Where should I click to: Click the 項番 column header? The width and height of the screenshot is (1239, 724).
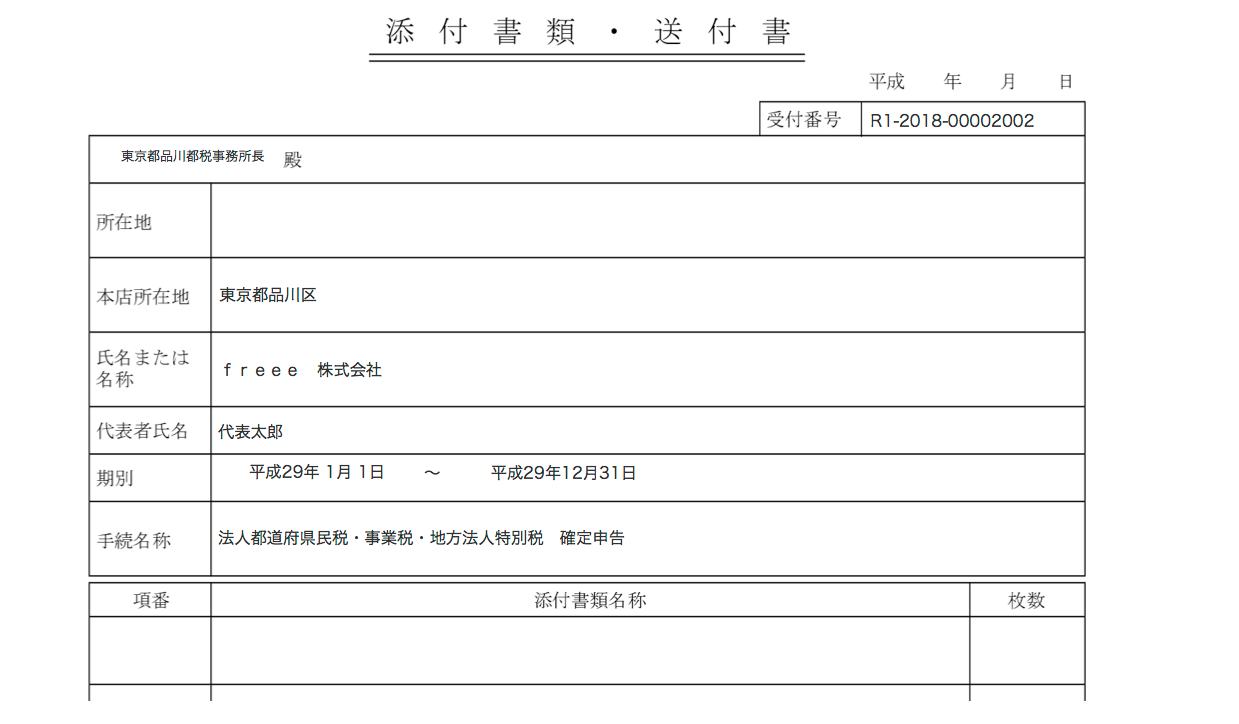[151, 600]
